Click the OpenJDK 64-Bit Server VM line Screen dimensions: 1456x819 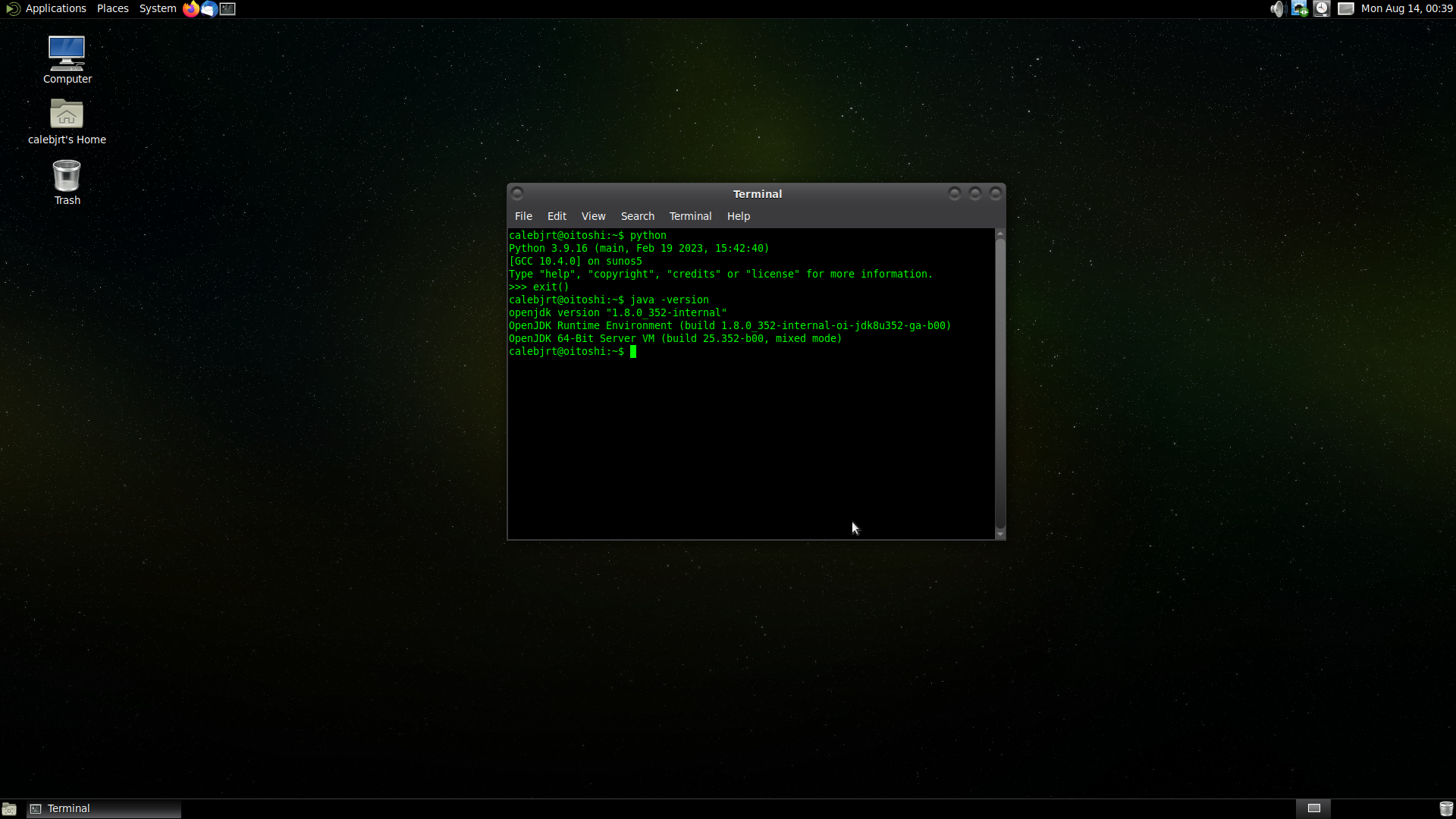[x=675, y=338]
